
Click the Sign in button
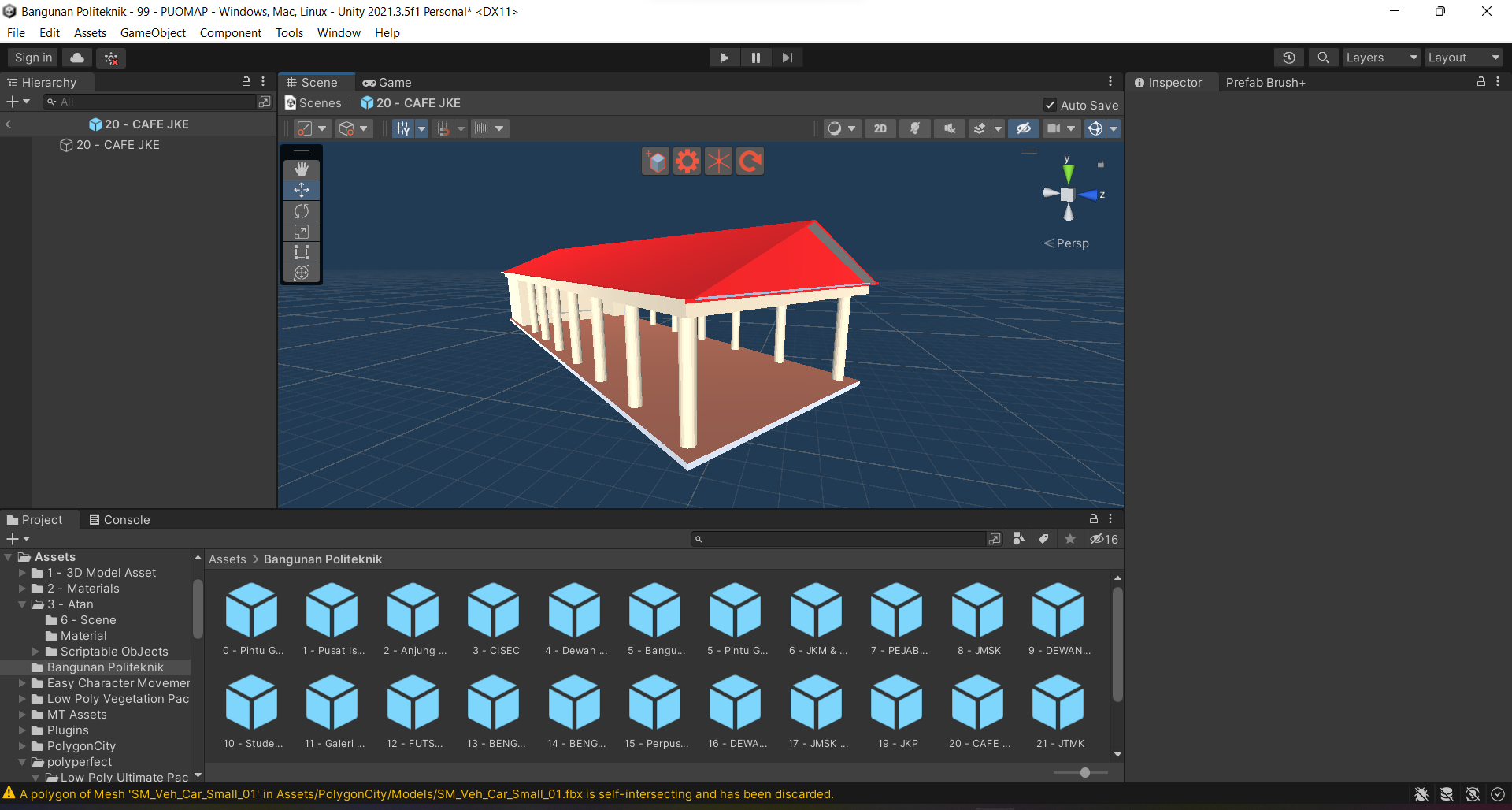click(x=33, y=58)
